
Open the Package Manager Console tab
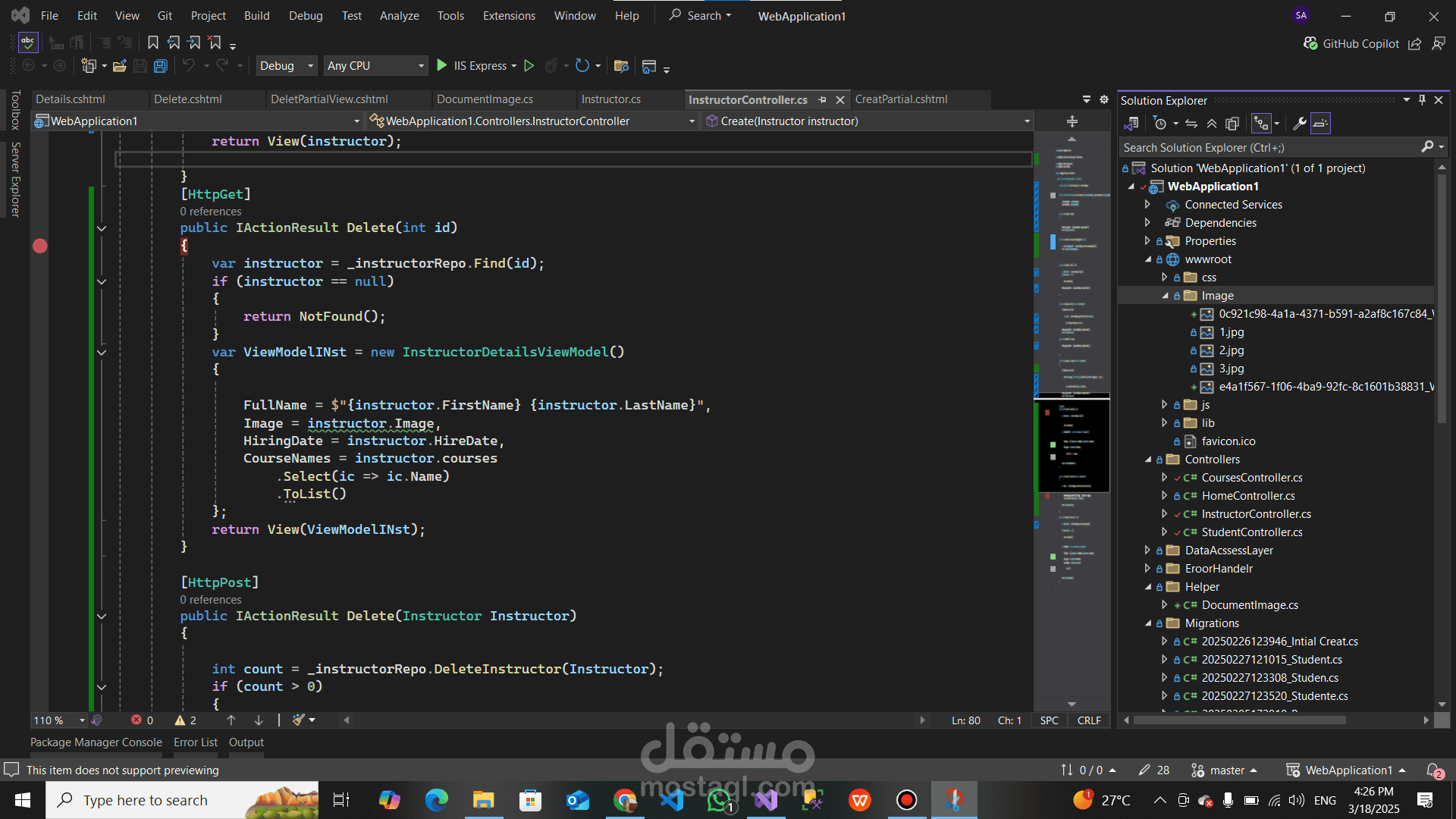pos(96,742)
